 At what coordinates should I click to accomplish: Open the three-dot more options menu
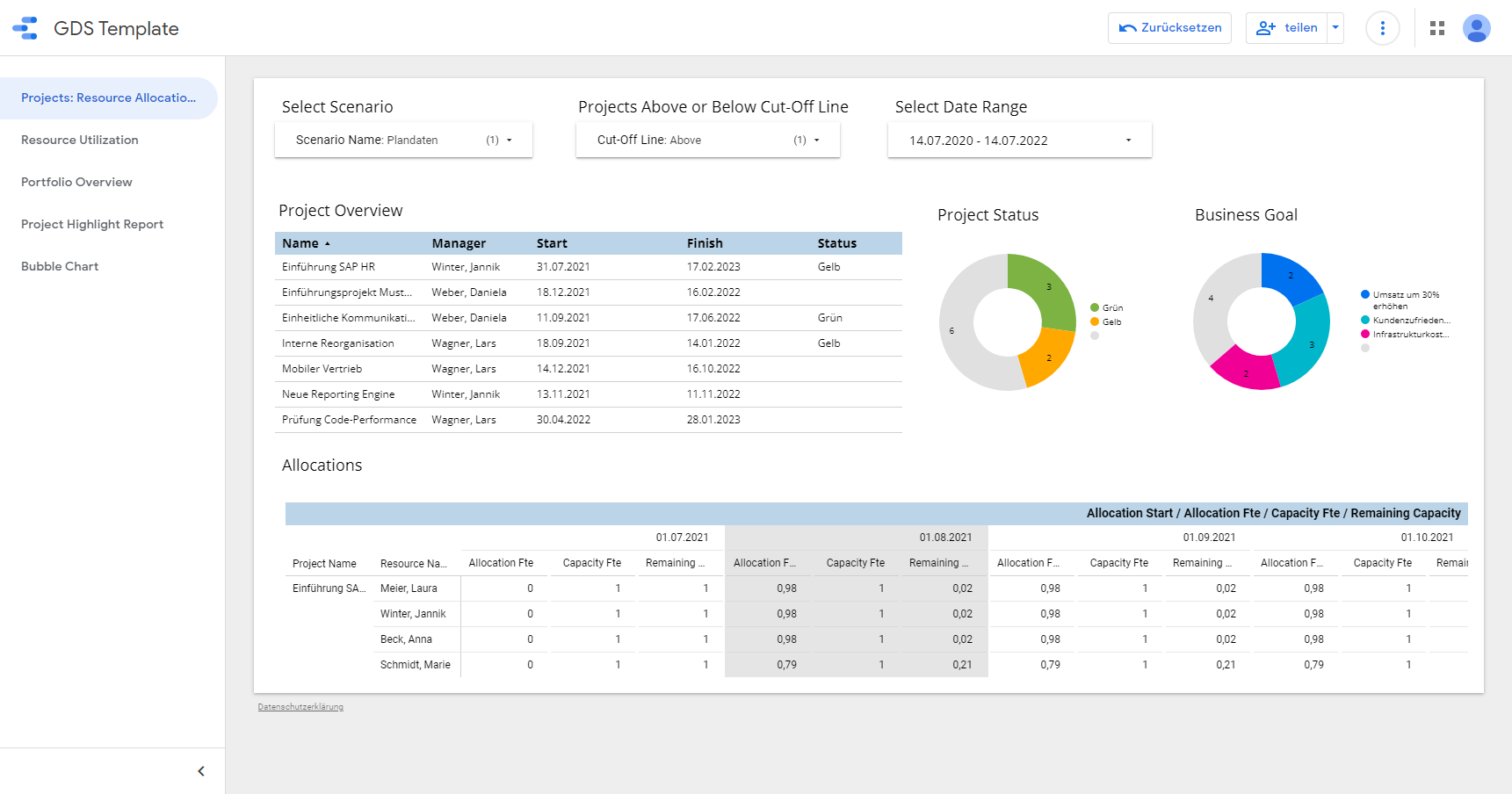point(1382,28)
